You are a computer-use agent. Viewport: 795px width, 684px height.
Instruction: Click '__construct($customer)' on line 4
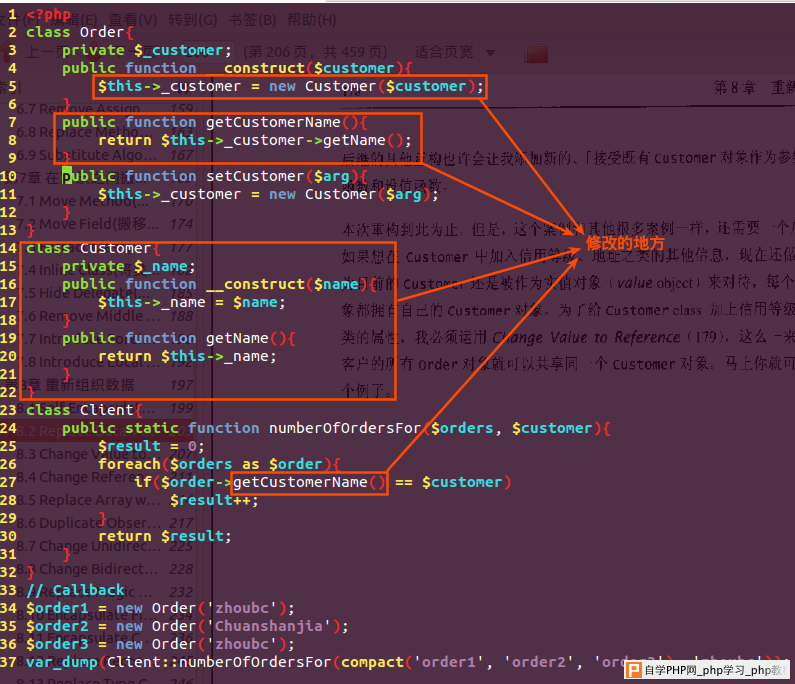(x=305, y=68)
